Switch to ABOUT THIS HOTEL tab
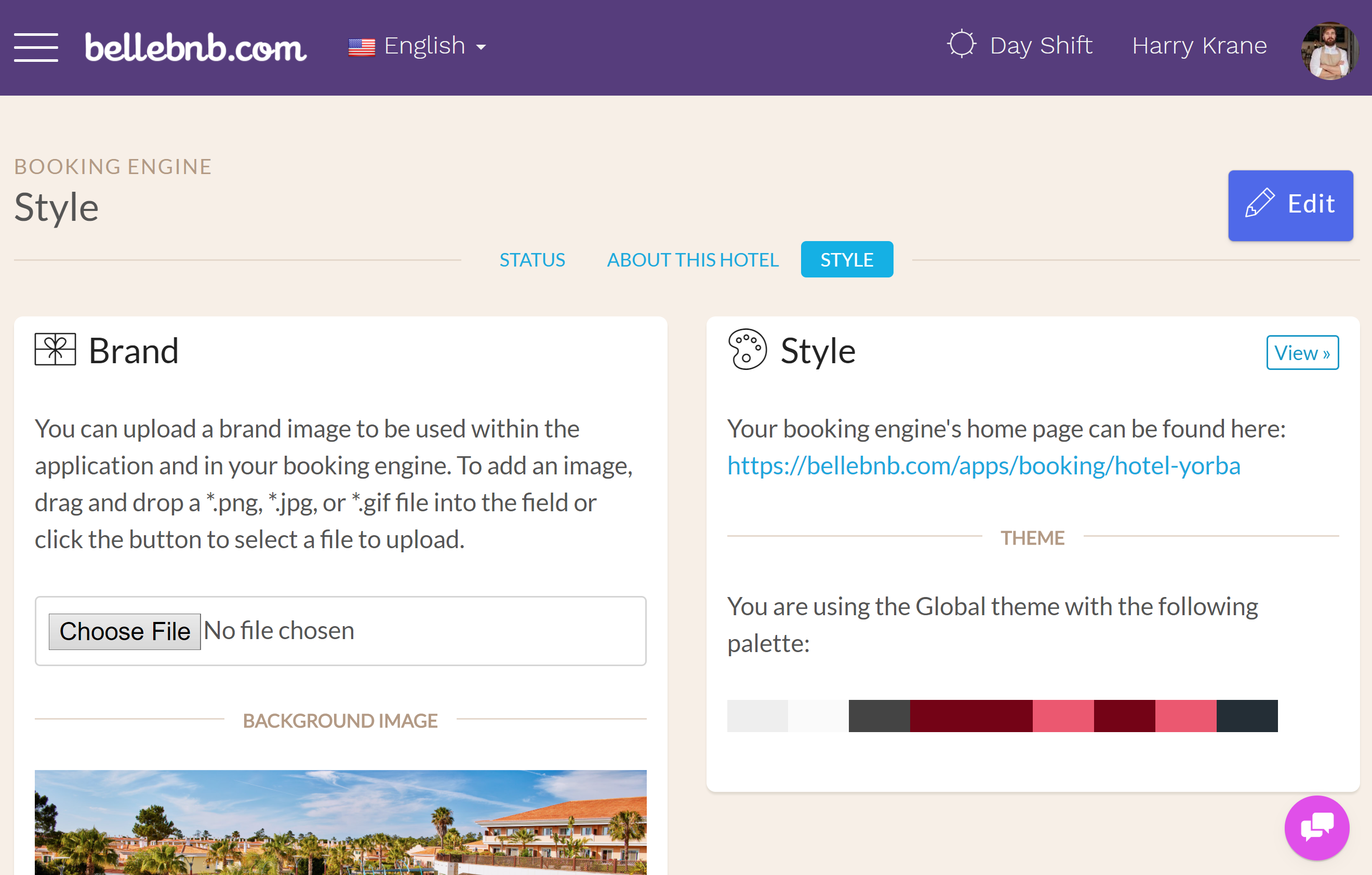The width and height of the screenshot is (1372, 875). coord(693,259)
